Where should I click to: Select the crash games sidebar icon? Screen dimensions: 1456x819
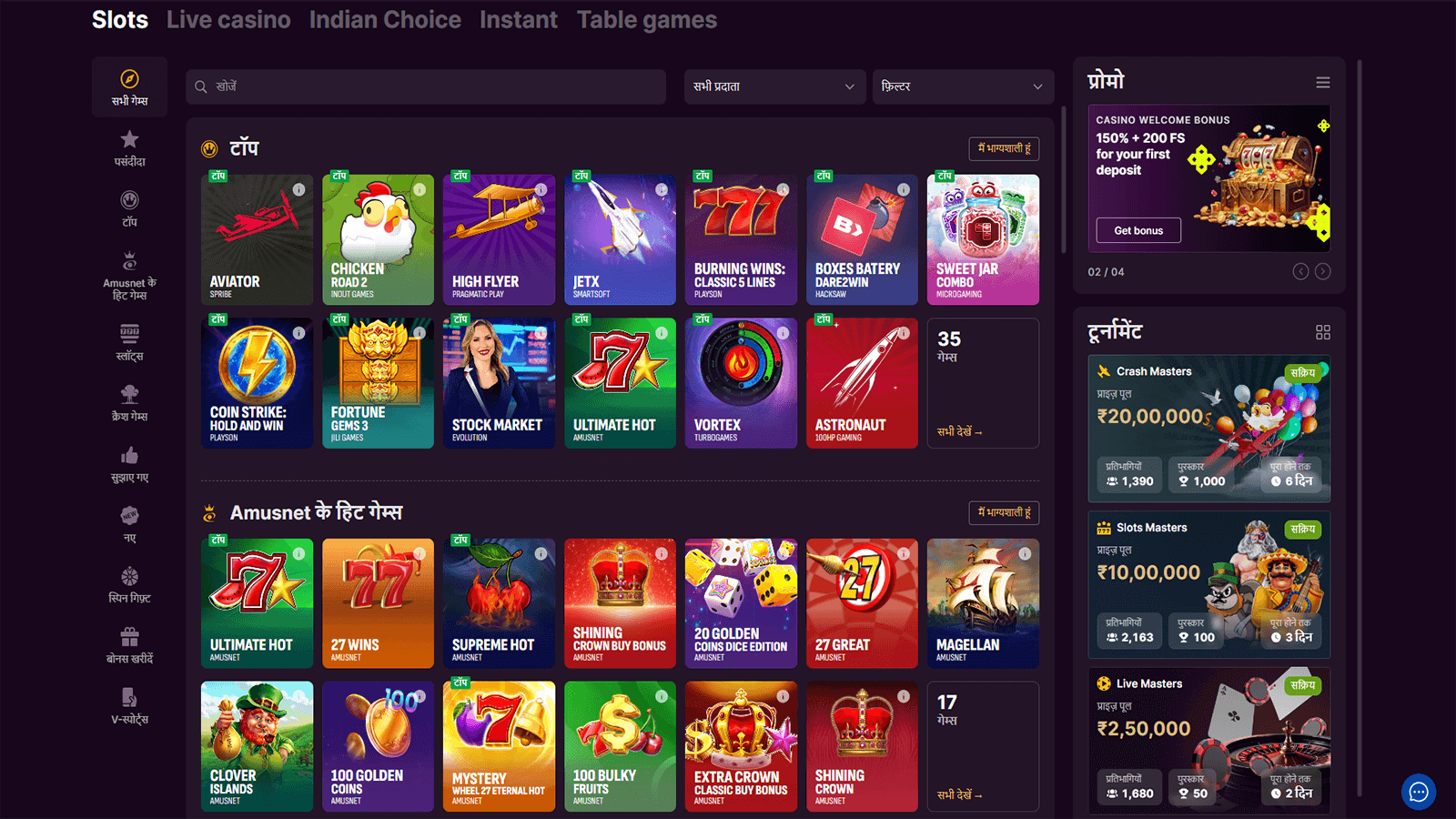point(129,402)
